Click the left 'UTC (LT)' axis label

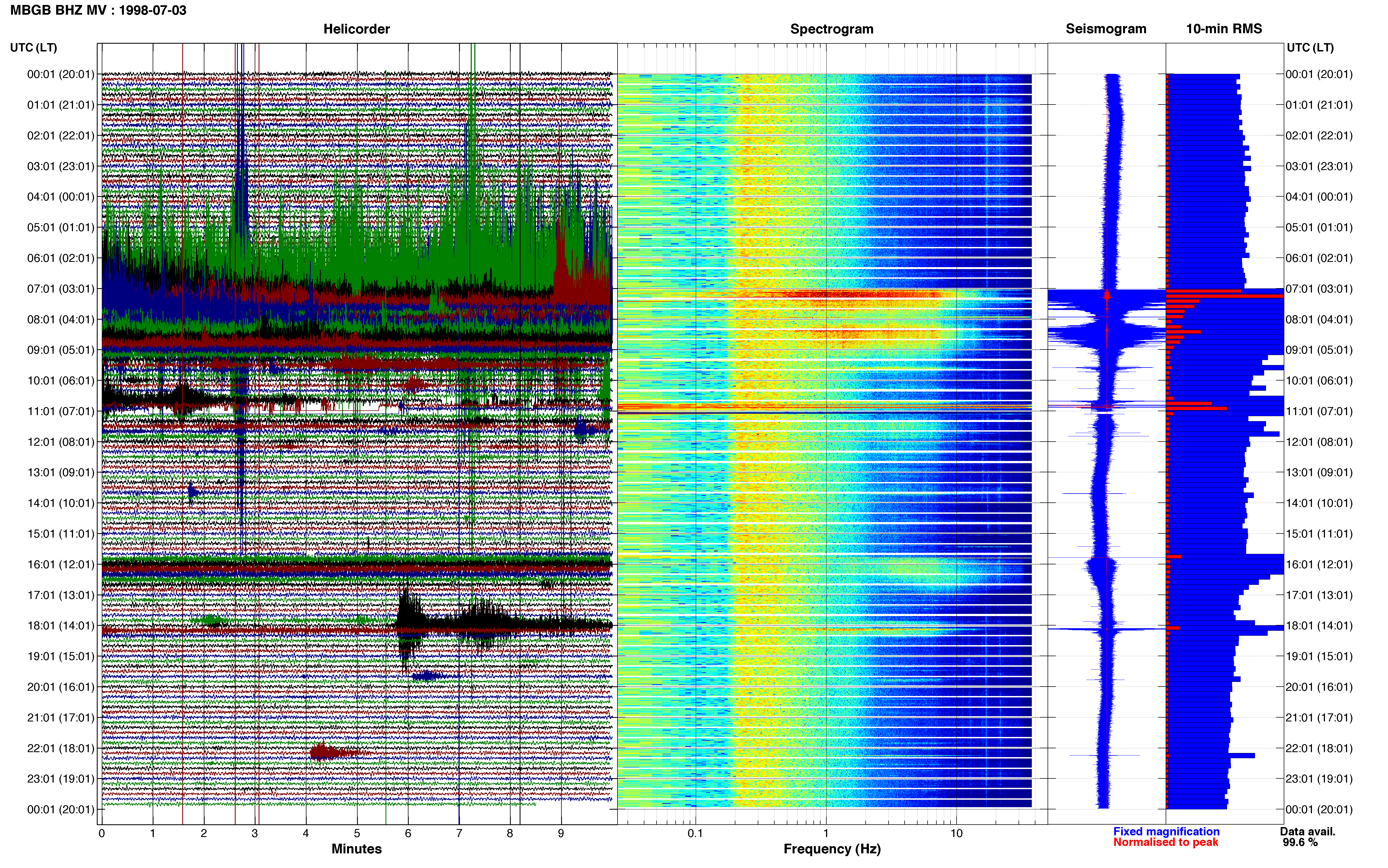(33, 48)
